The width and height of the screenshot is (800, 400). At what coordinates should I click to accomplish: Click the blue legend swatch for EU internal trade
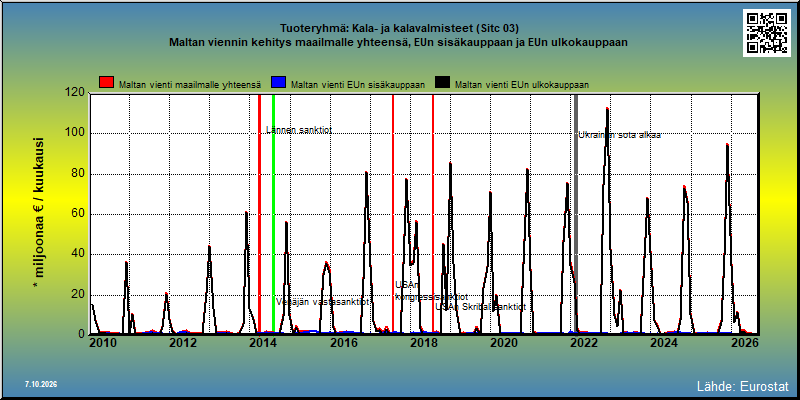click(278, 83)
